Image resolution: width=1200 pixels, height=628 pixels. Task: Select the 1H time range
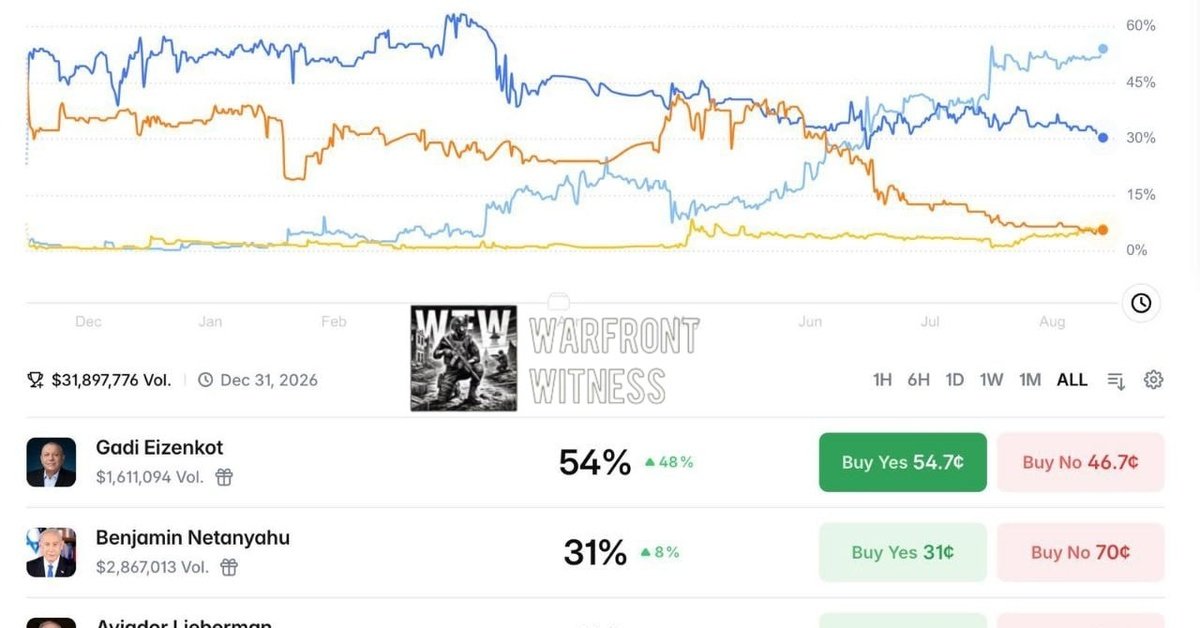pos(882,380)
